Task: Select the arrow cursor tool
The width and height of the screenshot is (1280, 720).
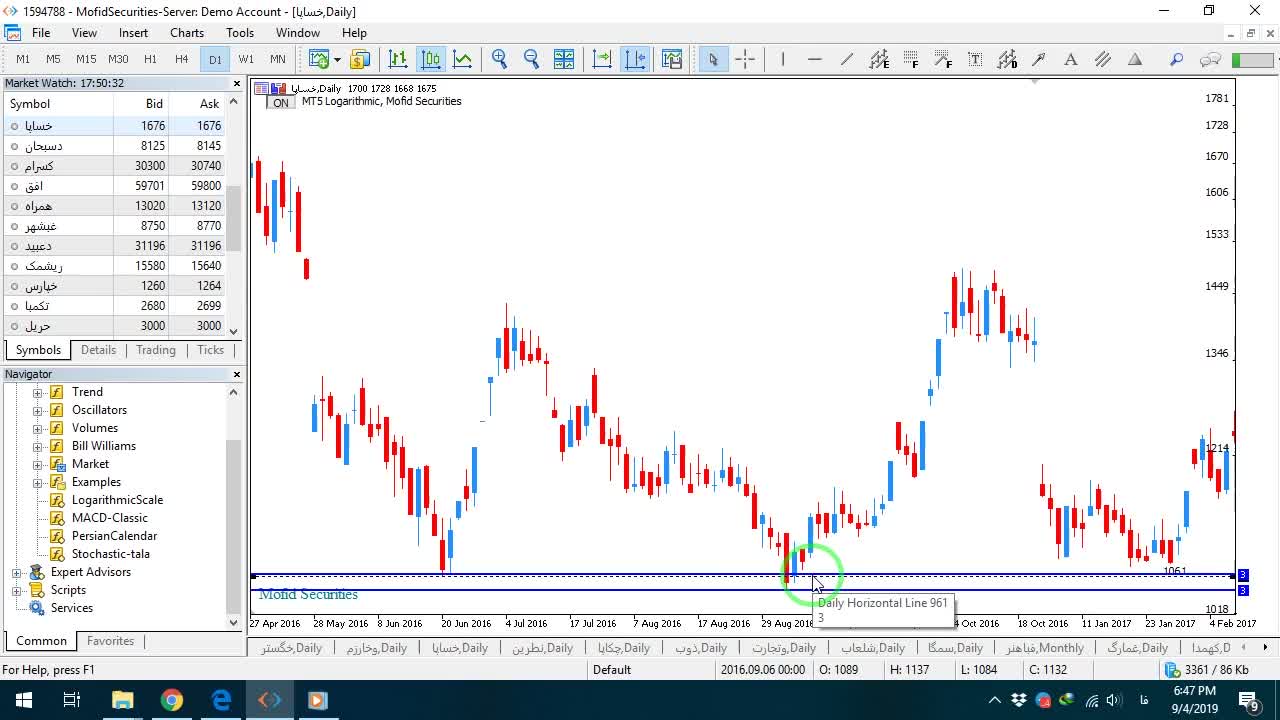Action: click(x=713, y=59)
